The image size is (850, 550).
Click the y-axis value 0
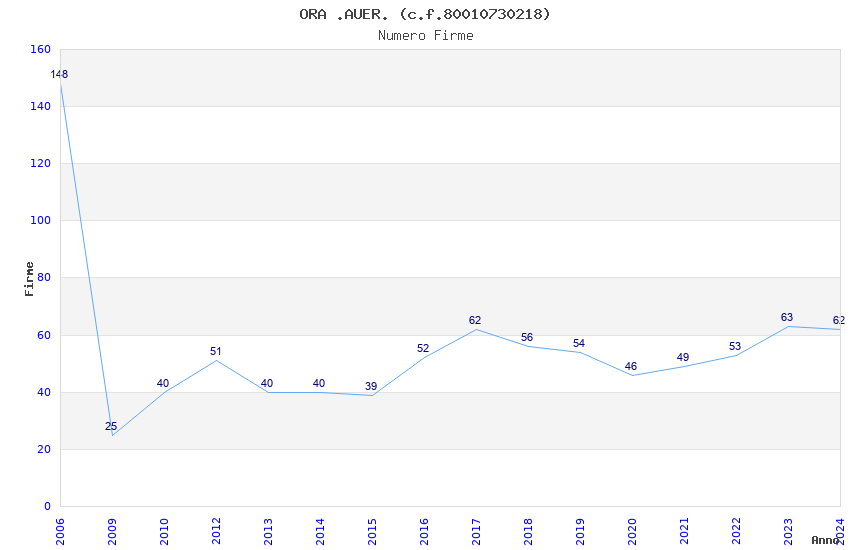pyautogui.click(x=48, y=506)
